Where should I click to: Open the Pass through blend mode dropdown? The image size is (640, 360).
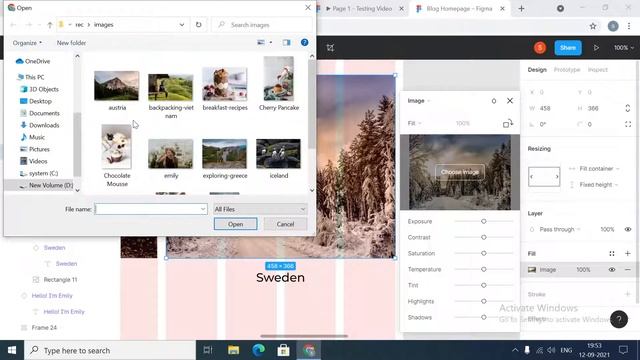[560, 229]
